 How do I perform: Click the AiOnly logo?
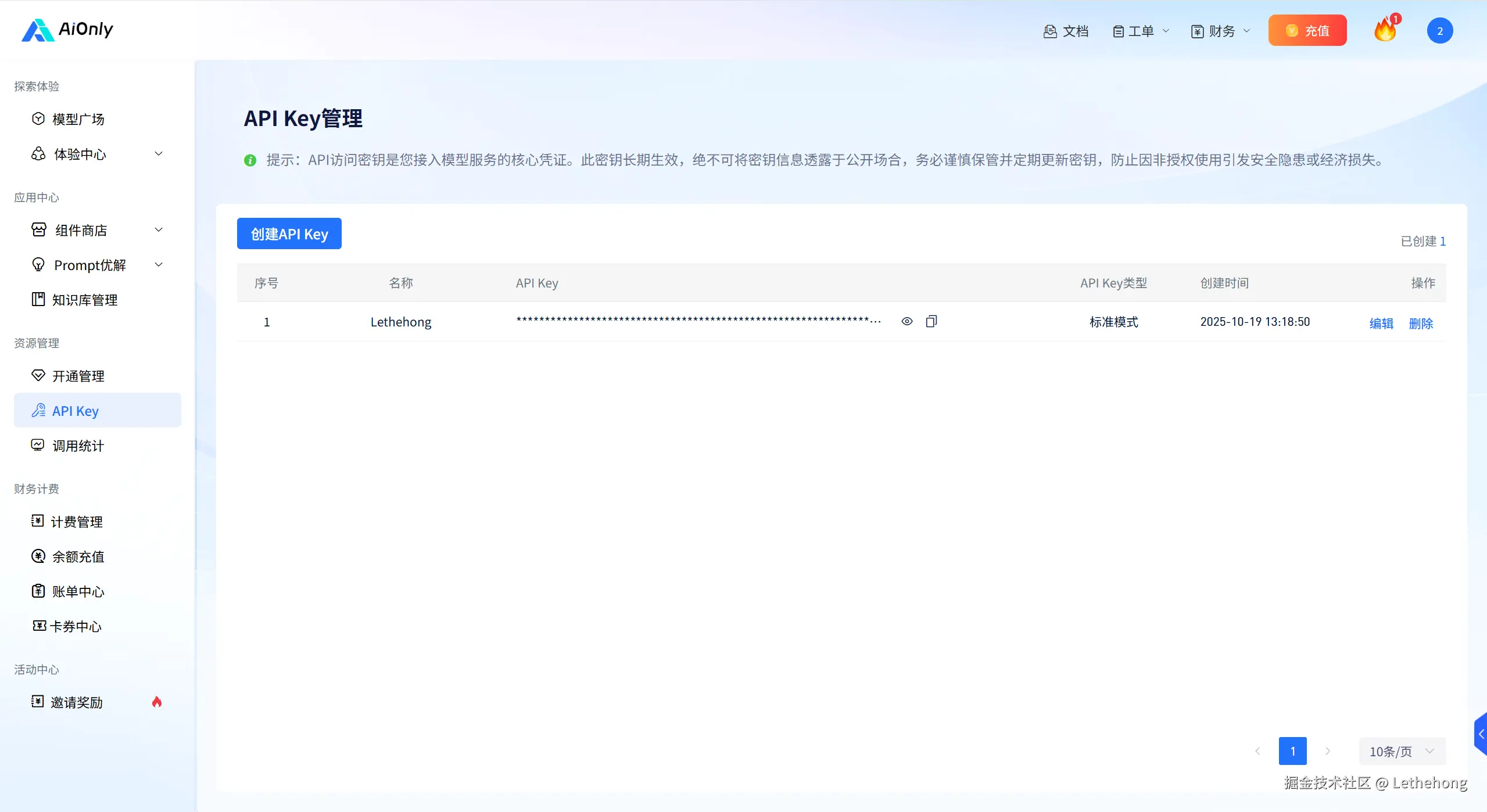point(67,30)
